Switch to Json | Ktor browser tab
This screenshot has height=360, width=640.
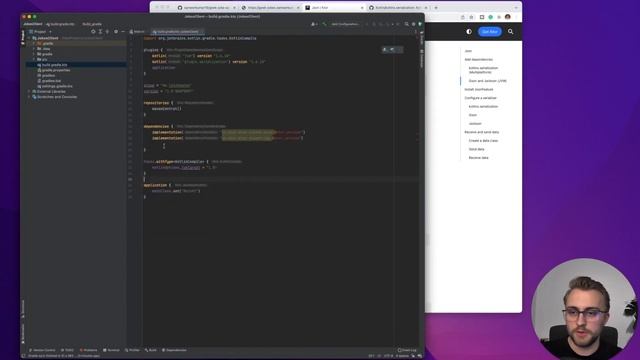(x=334, y=8)
